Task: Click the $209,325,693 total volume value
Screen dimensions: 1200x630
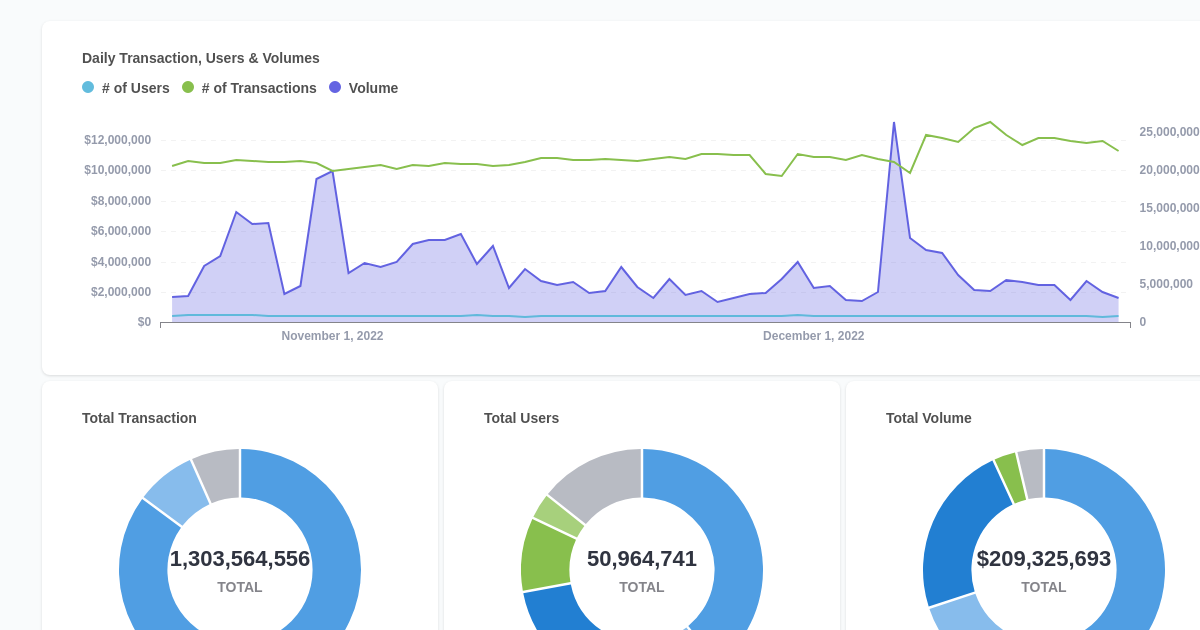Action: [x=1043, y=558]
